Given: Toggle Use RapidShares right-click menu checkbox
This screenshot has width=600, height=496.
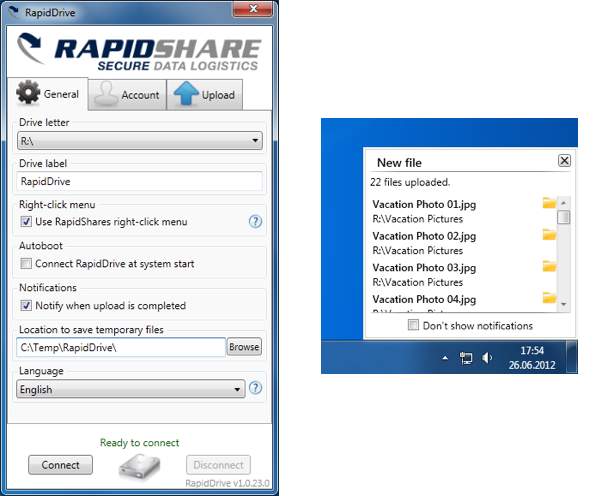Looking at the screenshot, I should tap(26, 222).
